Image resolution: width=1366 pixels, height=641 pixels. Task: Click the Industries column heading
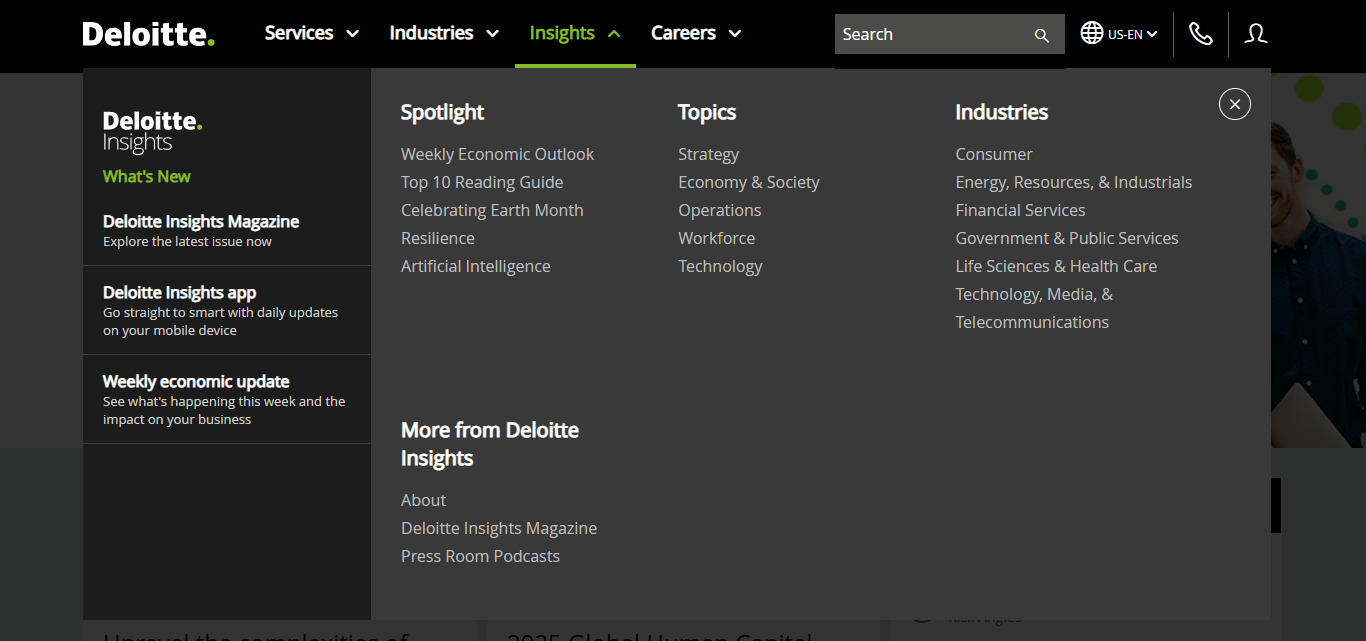coord(1002,112)
